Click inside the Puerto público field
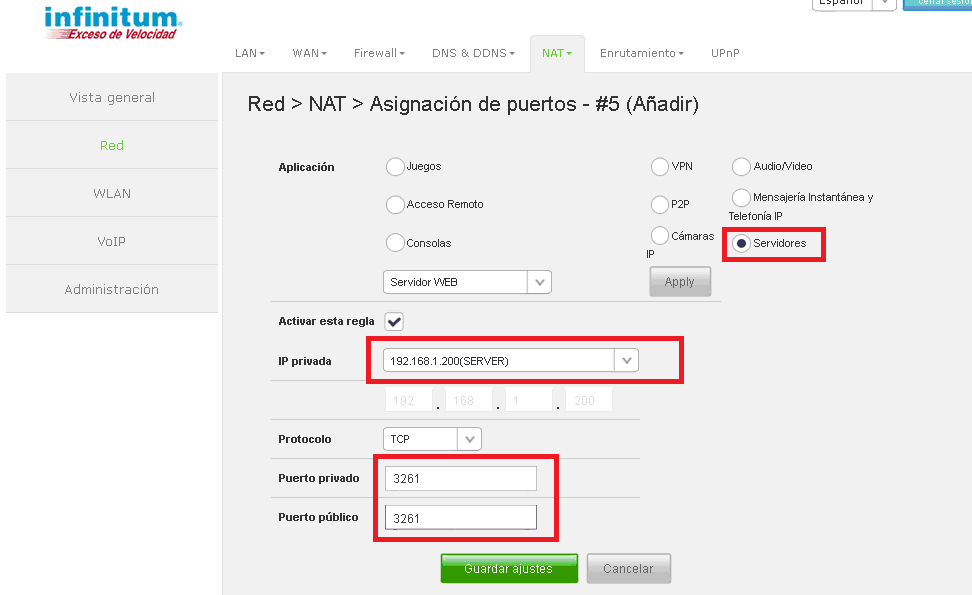972x595 pixels. 459,517
